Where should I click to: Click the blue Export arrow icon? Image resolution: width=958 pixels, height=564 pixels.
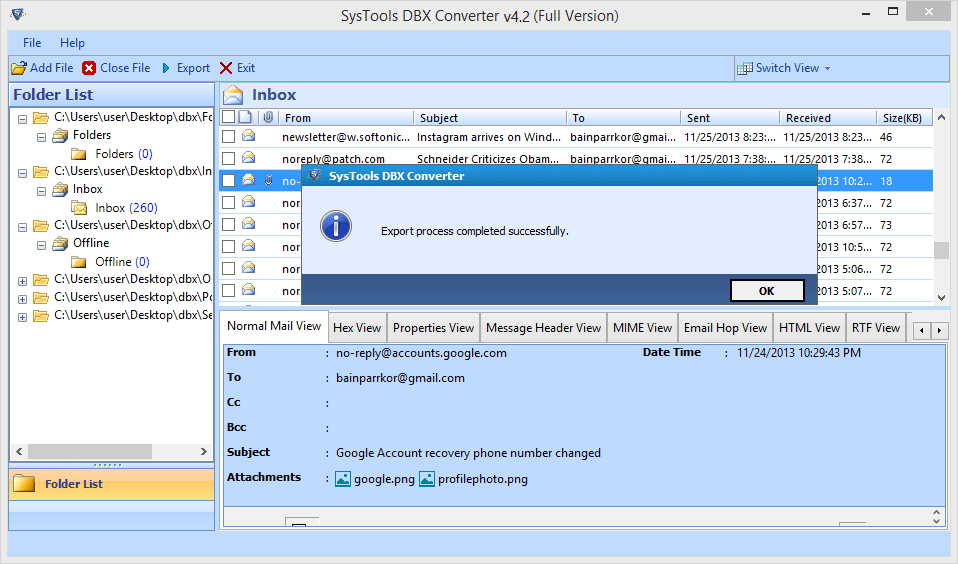tap(166, 68)
